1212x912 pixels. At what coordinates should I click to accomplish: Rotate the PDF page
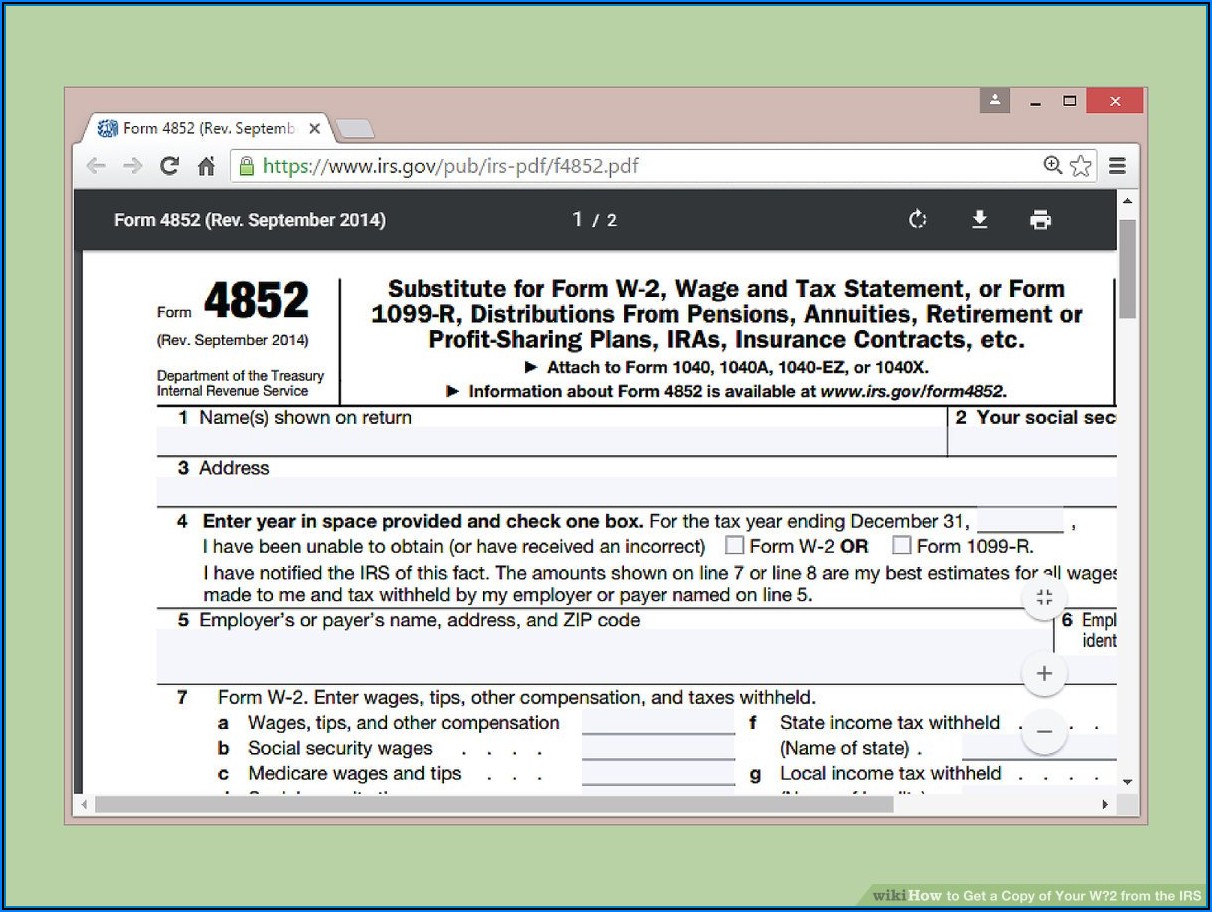918,219
